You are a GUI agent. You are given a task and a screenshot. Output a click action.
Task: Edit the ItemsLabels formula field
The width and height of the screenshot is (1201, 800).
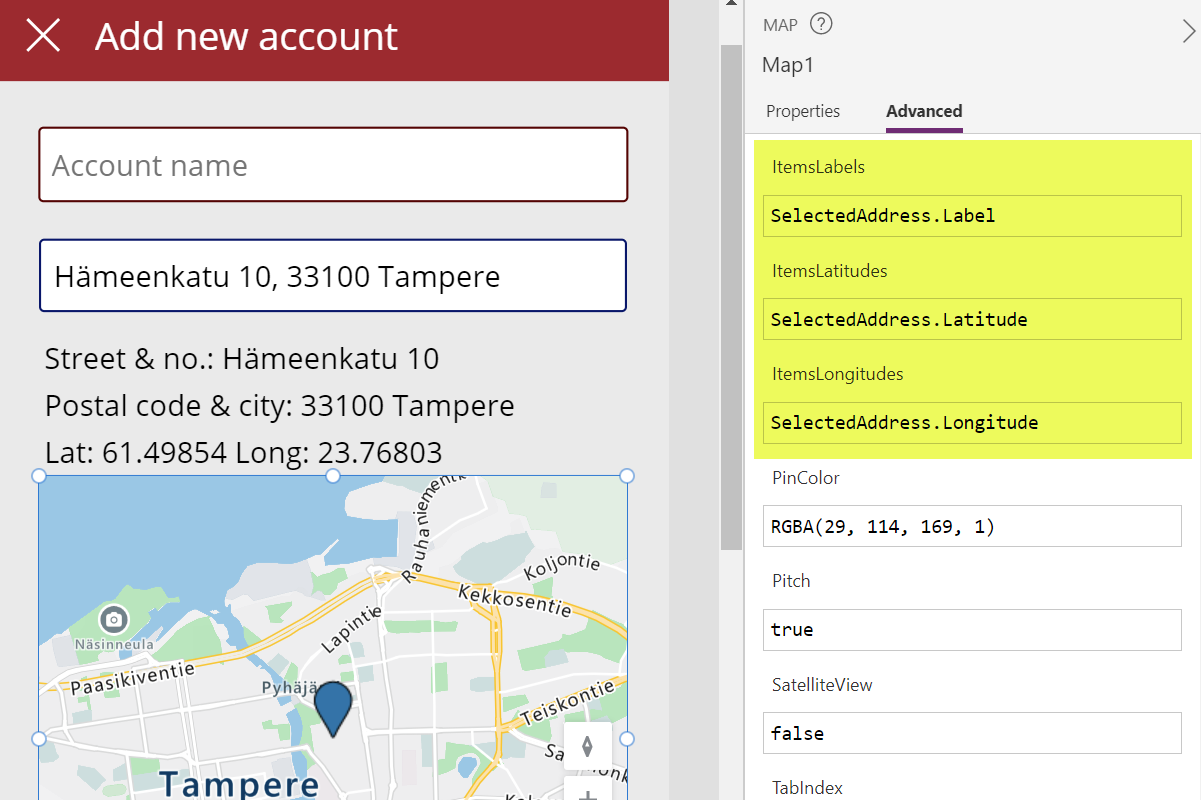click(972, 215)
